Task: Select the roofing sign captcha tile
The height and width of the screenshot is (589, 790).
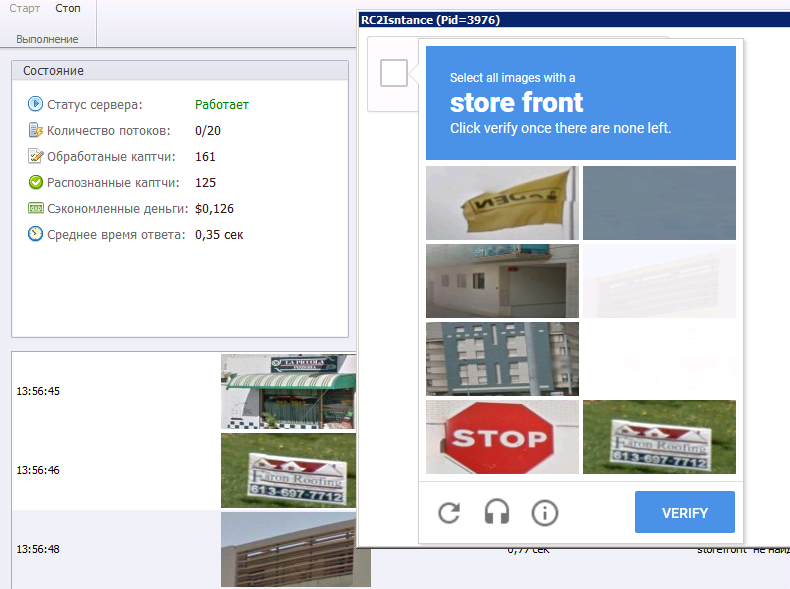Action: 659,437
